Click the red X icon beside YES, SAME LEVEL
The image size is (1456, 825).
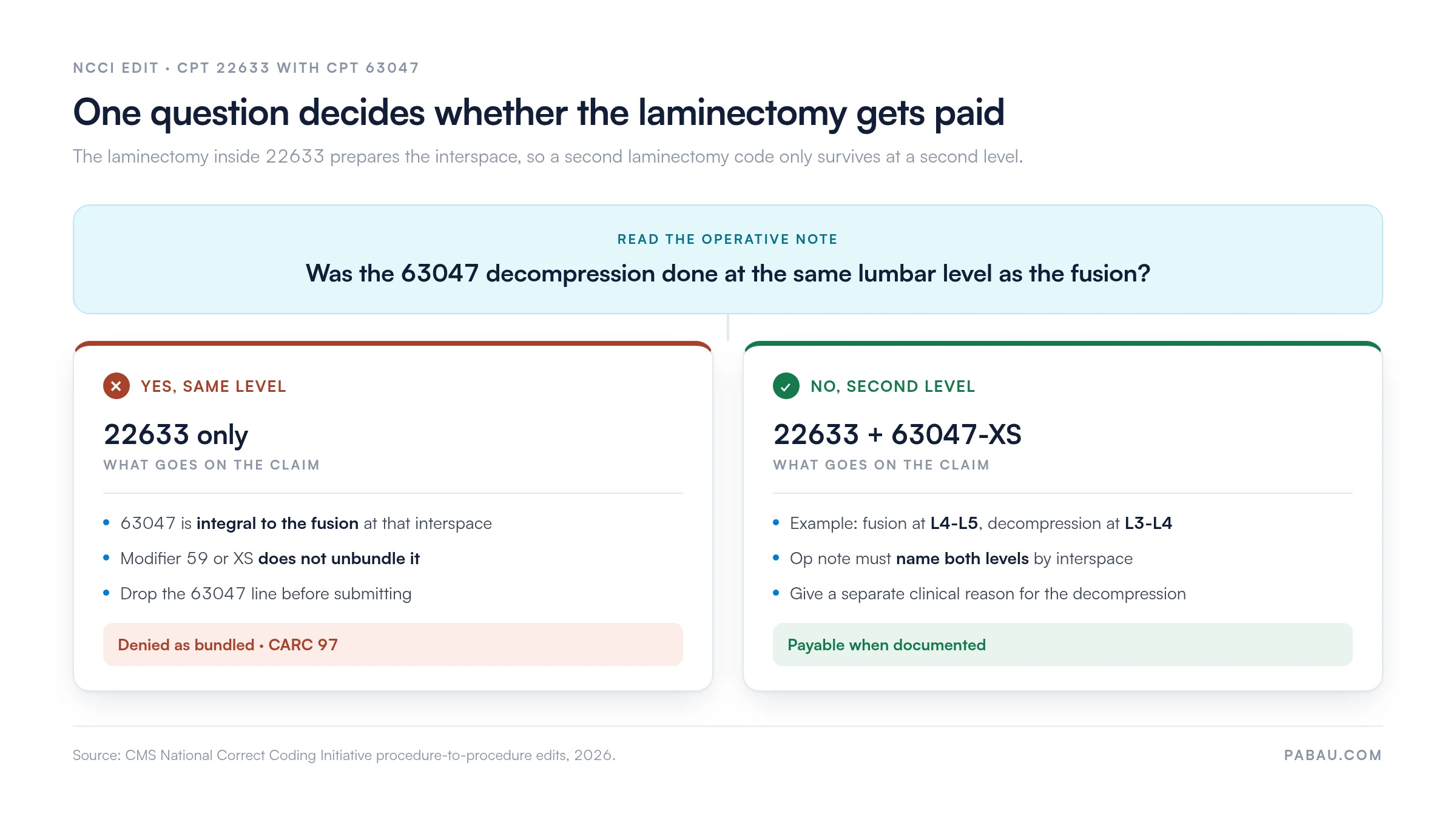tap(116, 386)
